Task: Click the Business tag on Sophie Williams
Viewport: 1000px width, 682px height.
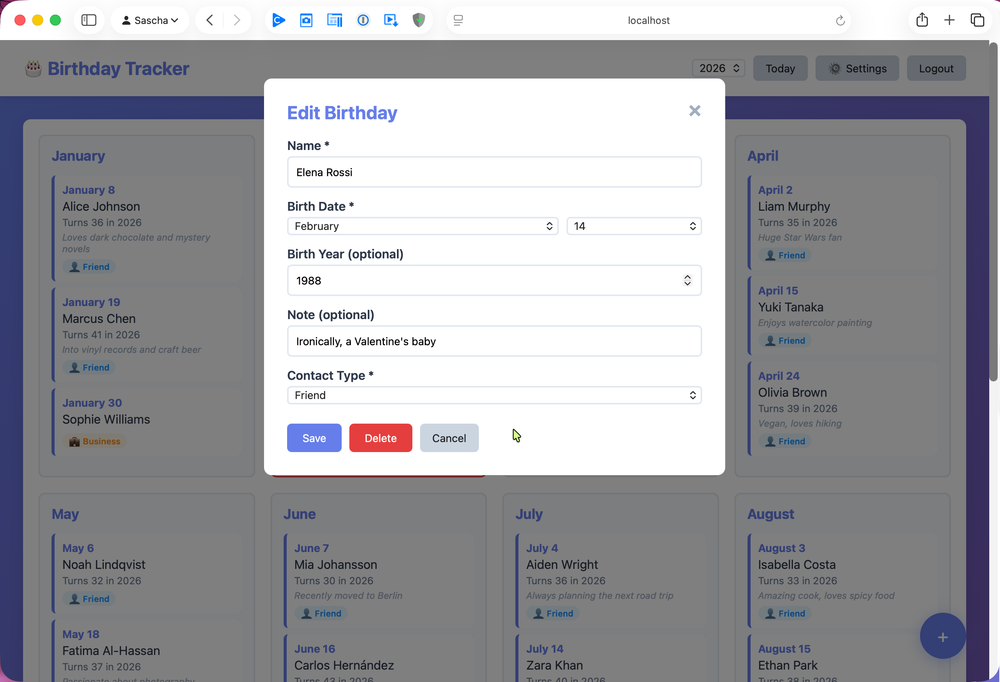Action: pyautogui.click(x=94, y=441)
